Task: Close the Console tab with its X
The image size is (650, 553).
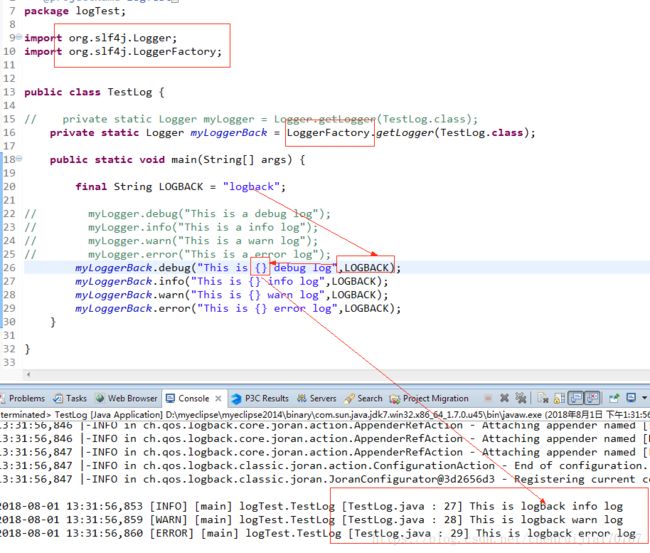Action: click(218, 398)
